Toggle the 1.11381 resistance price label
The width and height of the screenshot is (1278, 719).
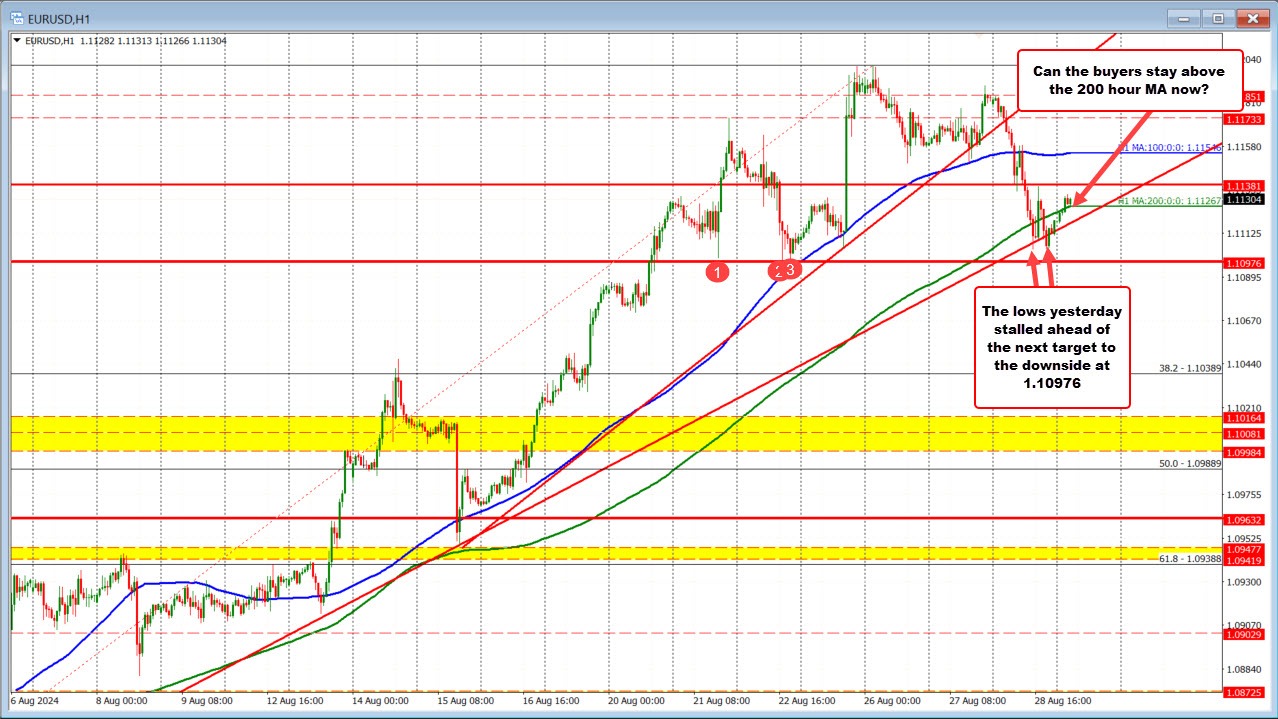(x=1243, y=186)
